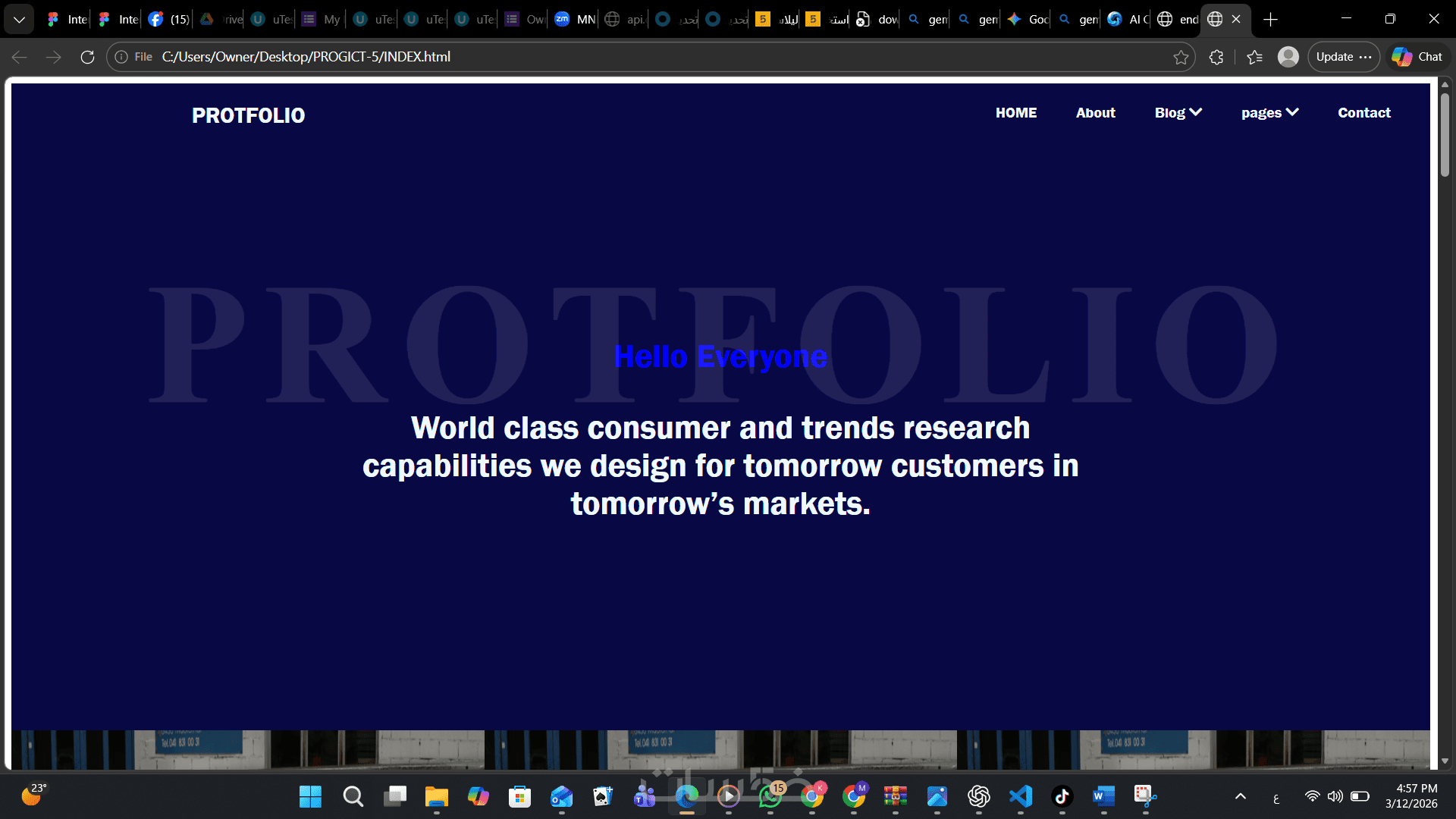Click the page vertical scrollbar thumb
This screenshot has height=819, width=1456.
[1445, 136]
